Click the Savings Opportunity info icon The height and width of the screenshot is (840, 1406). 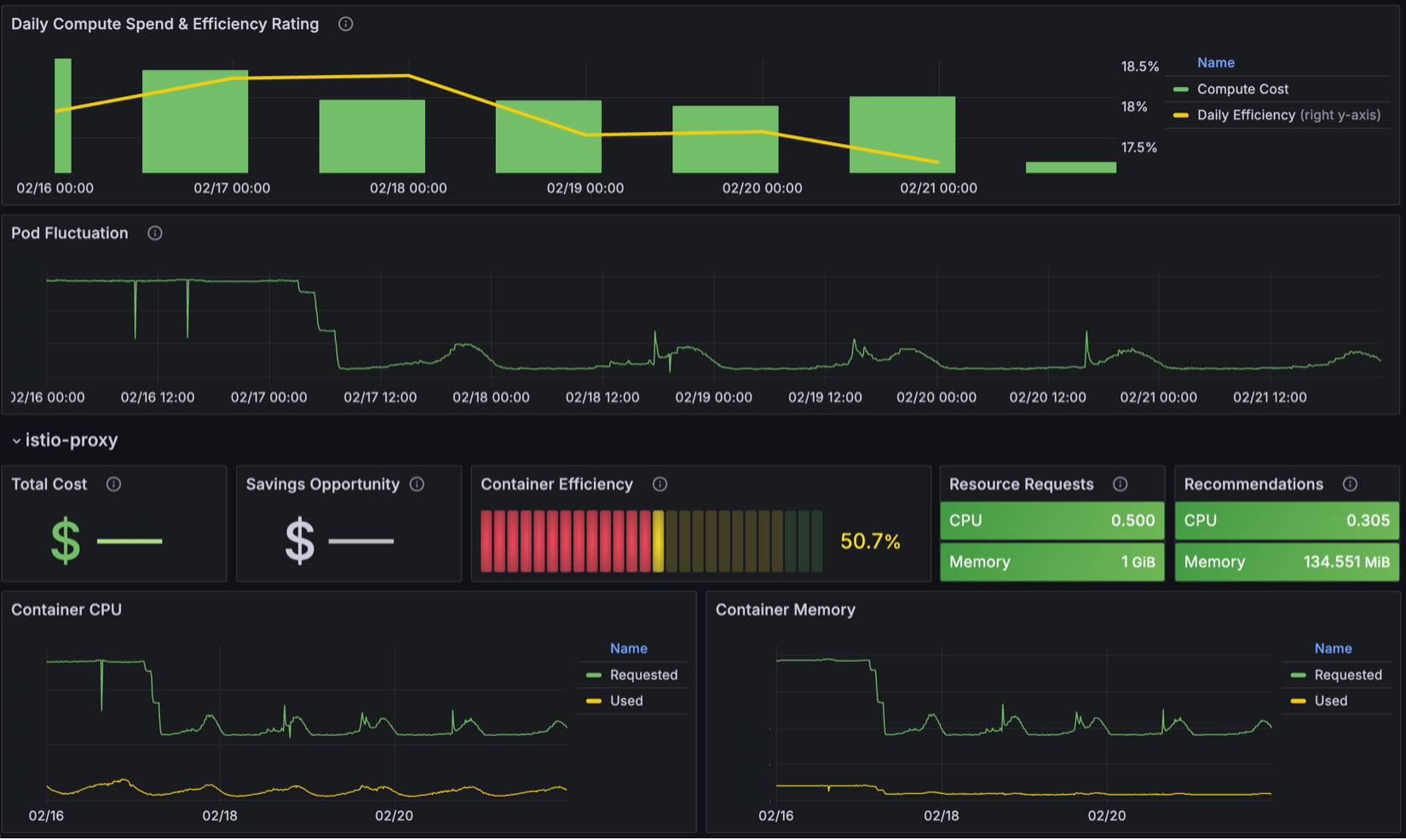(x=417, y=484)
